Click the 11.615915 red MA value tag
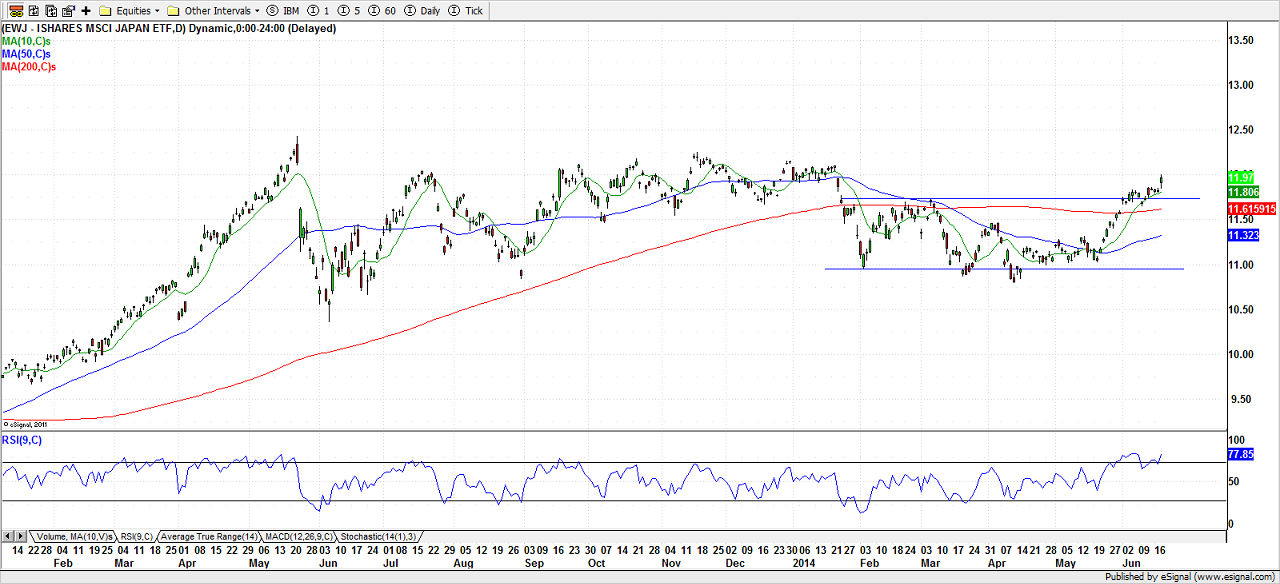 pyautogui.click(x=1250, y=208)
